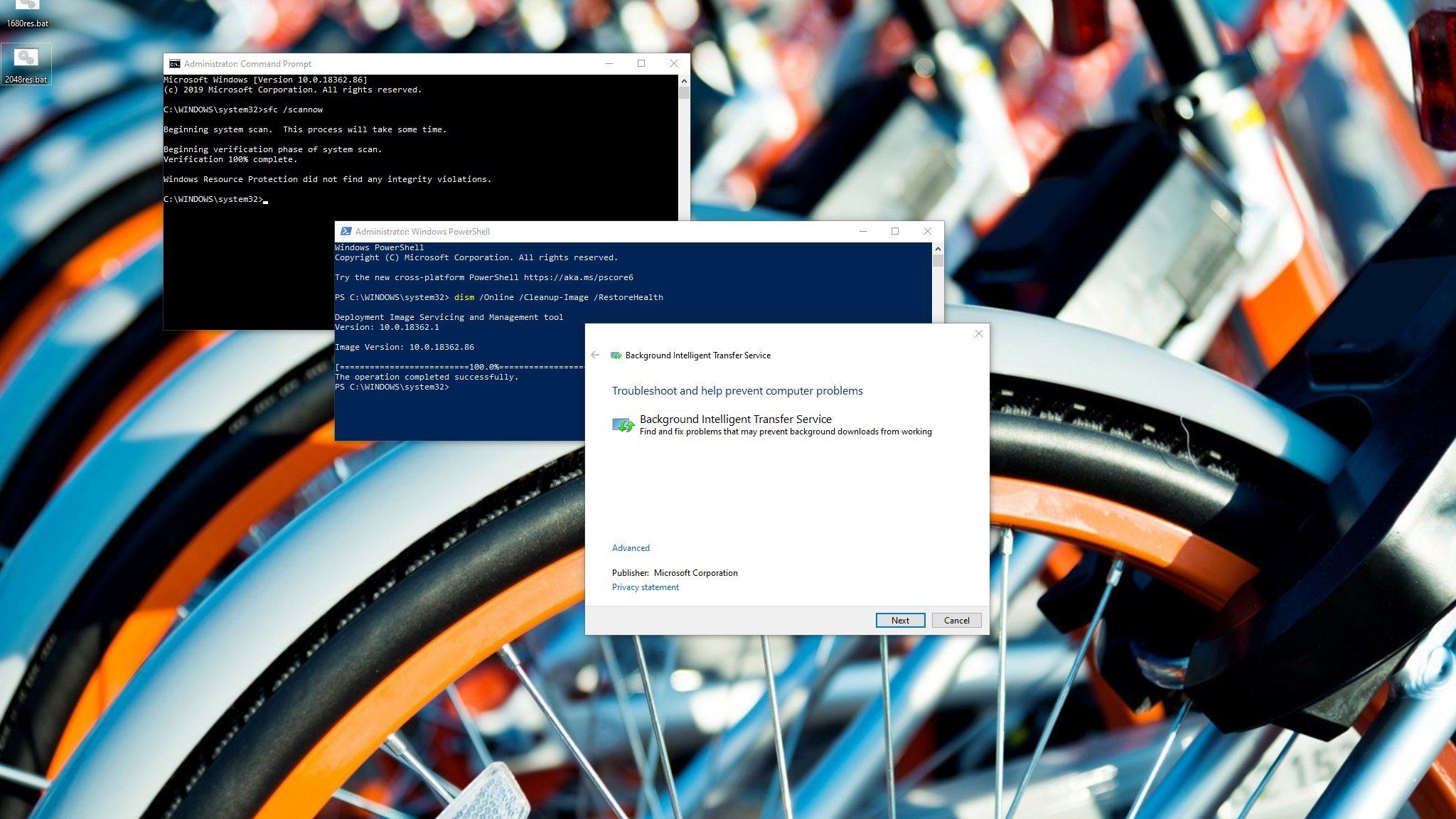Click the PowerShell scrollbar up arrow

coord(937,249)
